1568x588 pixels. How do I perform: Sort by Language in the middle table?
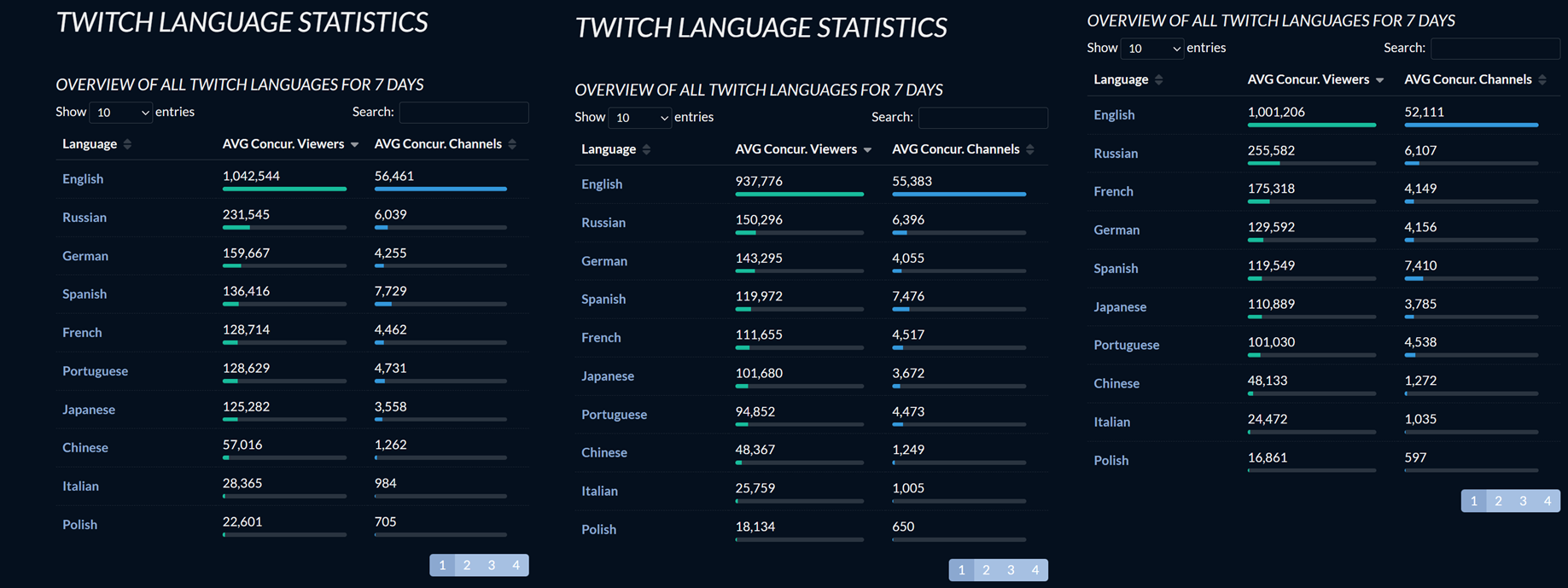click(x=615, y=148)
